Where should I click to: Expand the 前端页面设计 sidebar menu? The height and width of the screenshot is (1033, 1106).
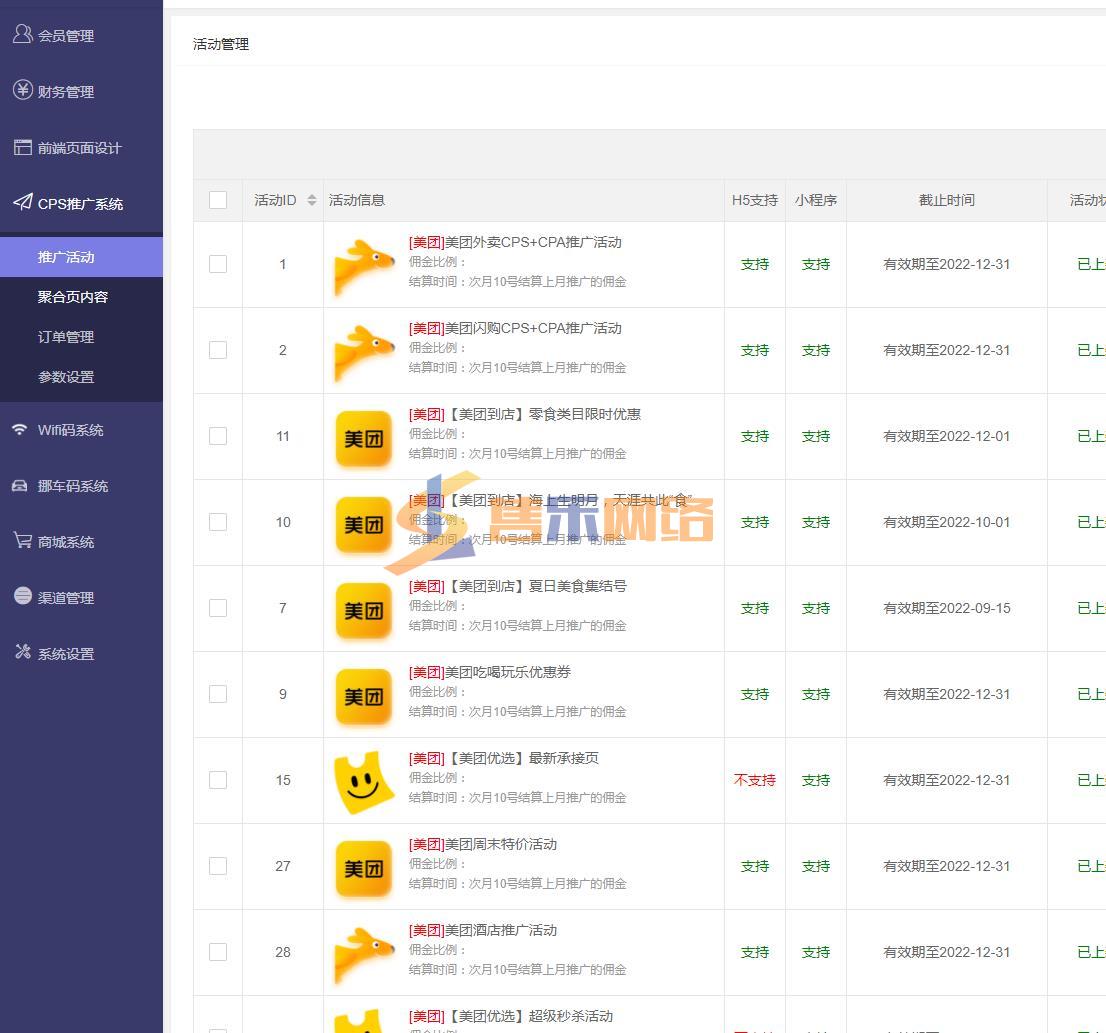click(81, 148)
